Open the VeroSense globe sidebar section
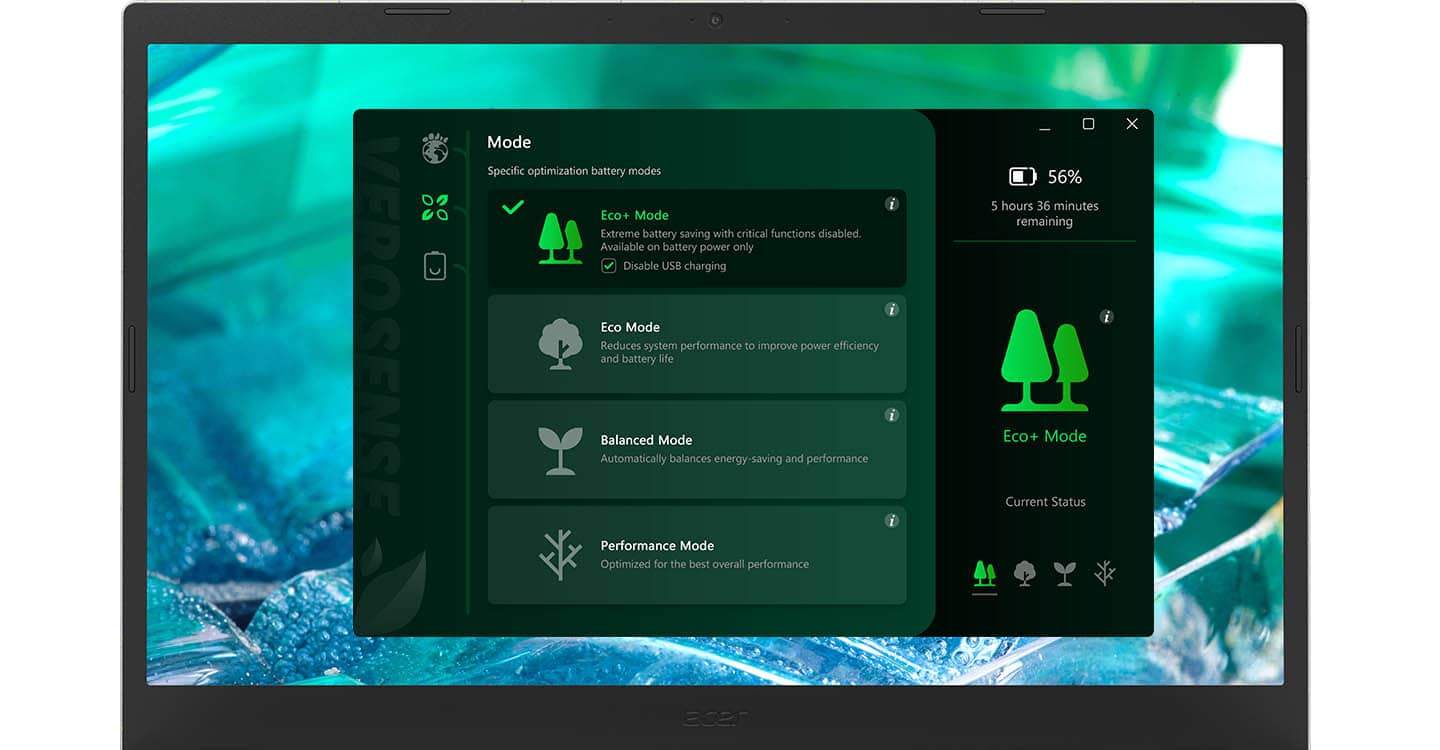Screen dimensions: 1440x750 point(434,148)
